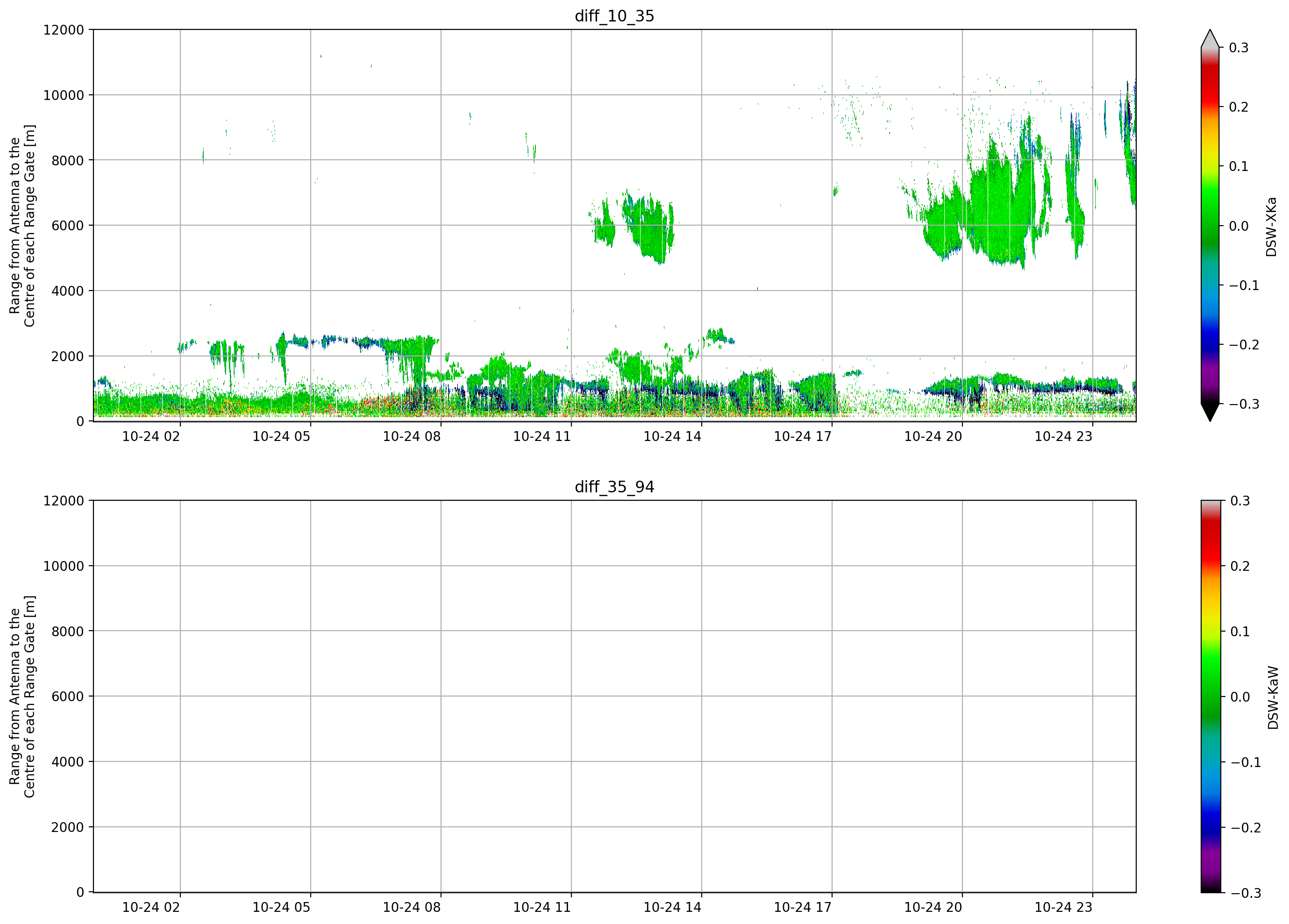Click the '10-24 20' x-tick under diff_35_94

click(933, 908)
